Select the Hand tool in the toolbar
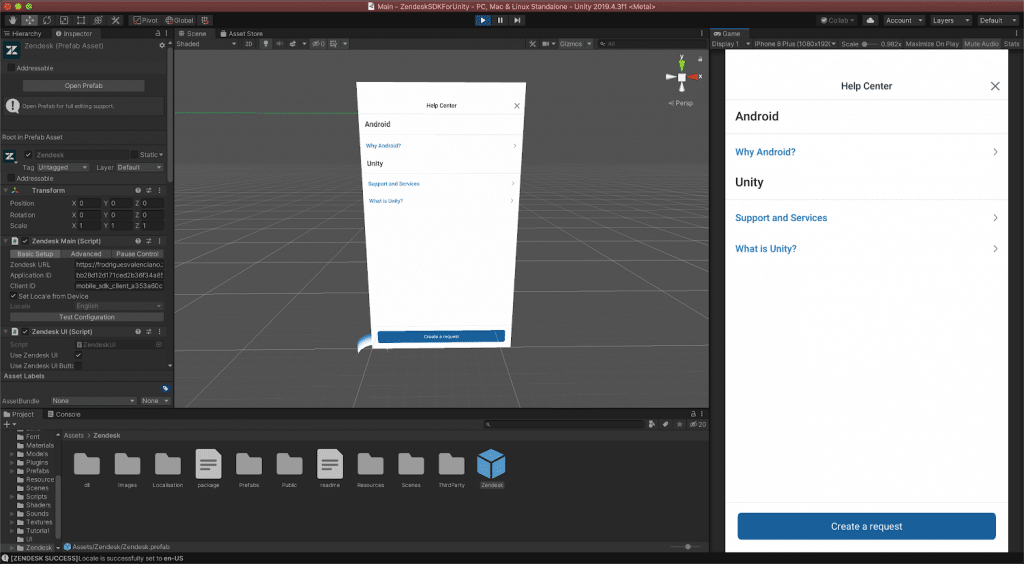Viewport: 1024px width, 564px height. point(11,20)
